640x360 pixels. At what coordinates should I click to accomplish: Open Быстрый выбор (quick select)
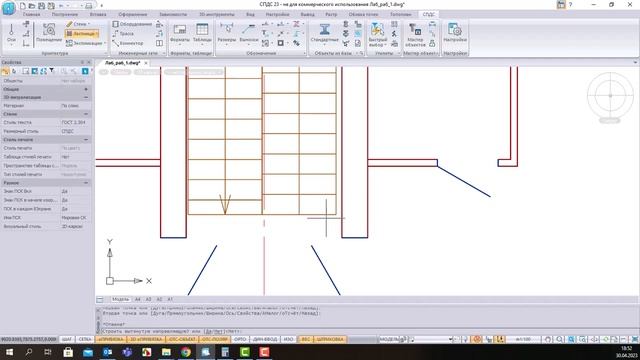point(378,35)
